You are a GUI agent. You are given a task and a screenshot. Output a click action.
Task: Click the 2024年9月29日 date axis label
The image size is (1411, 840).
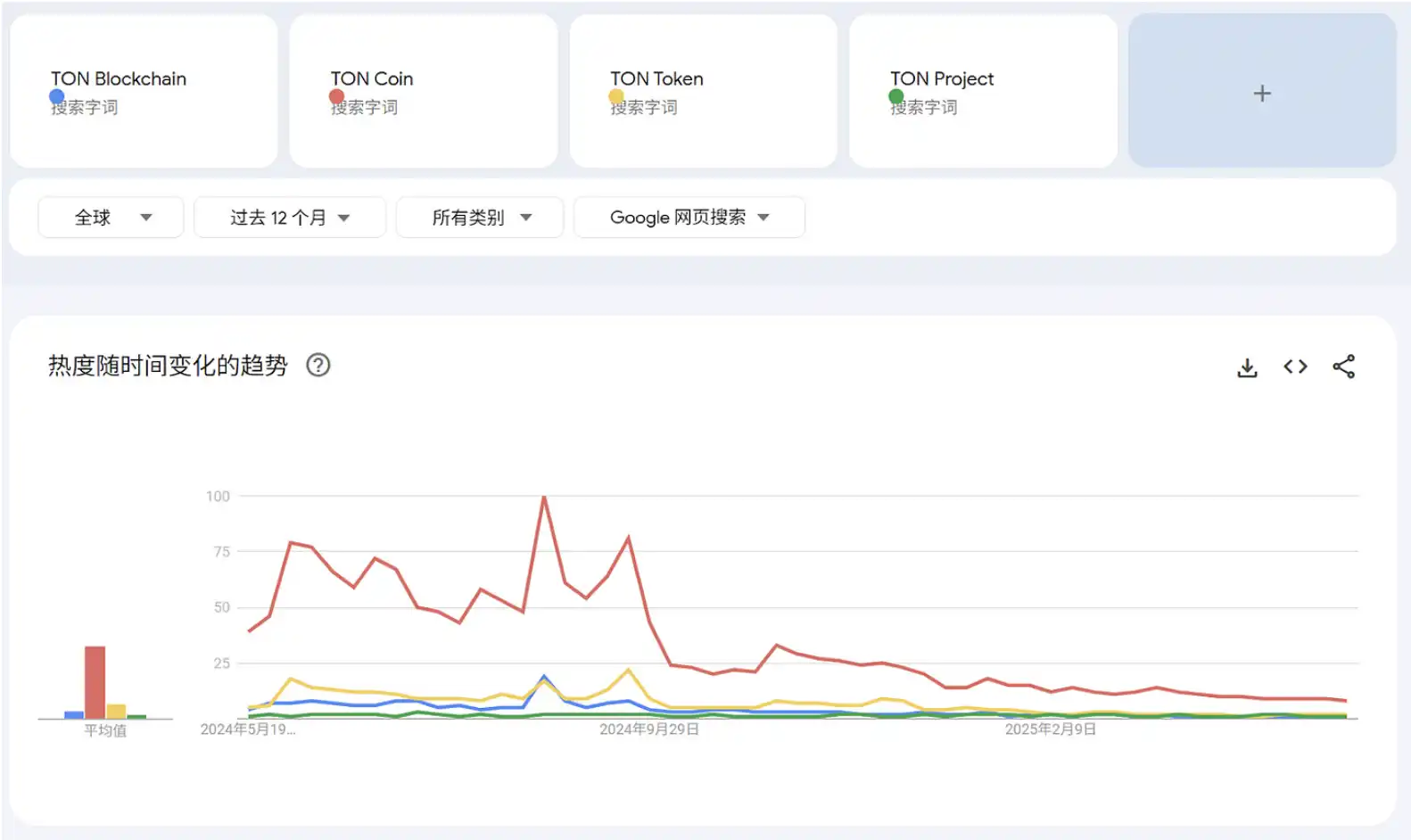[648, 729]
